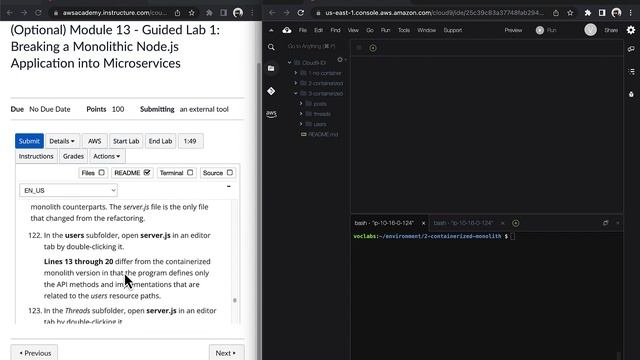
Task: Expand the 2-containerized folder
Action: point(296,83)
